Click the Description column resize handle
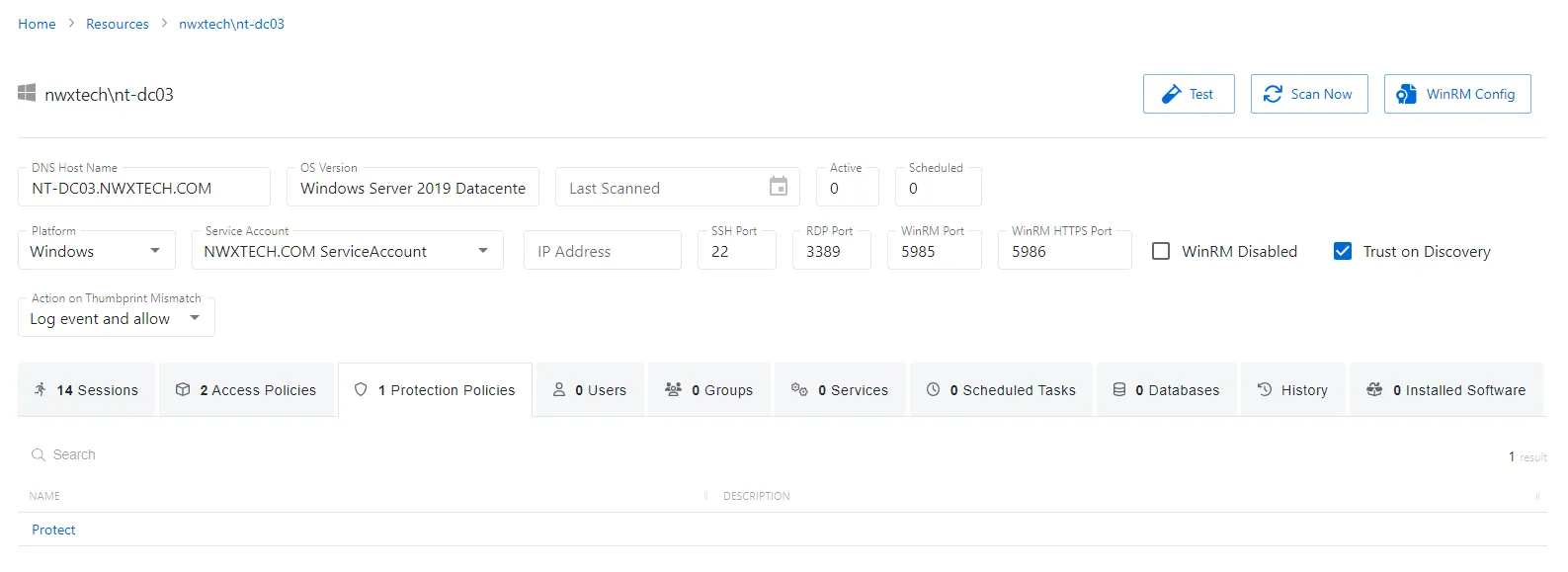The image size is (1568, 572). 1537,496
